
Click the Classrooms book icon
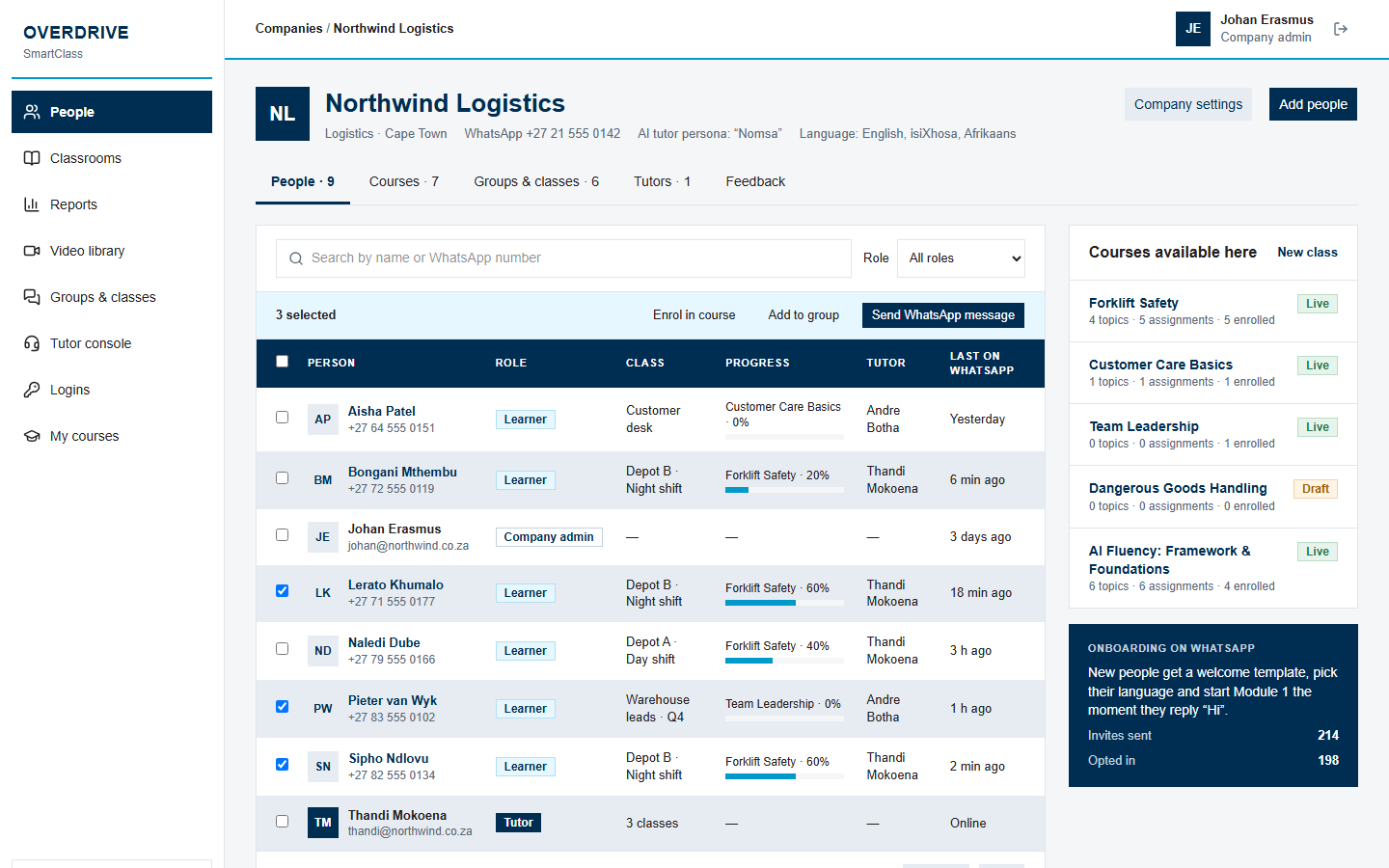32,158
